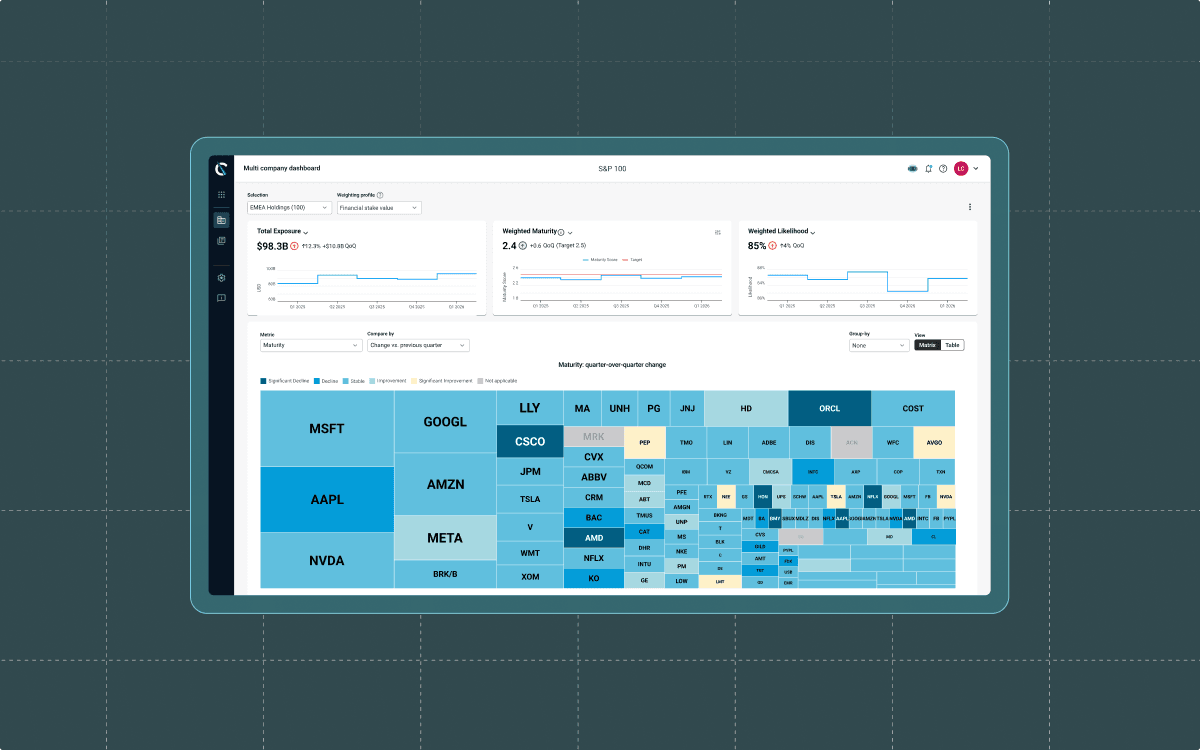This screenshot has height=750, width=1200.
Task: Open the three-dot more options menu
Action: 969,207
